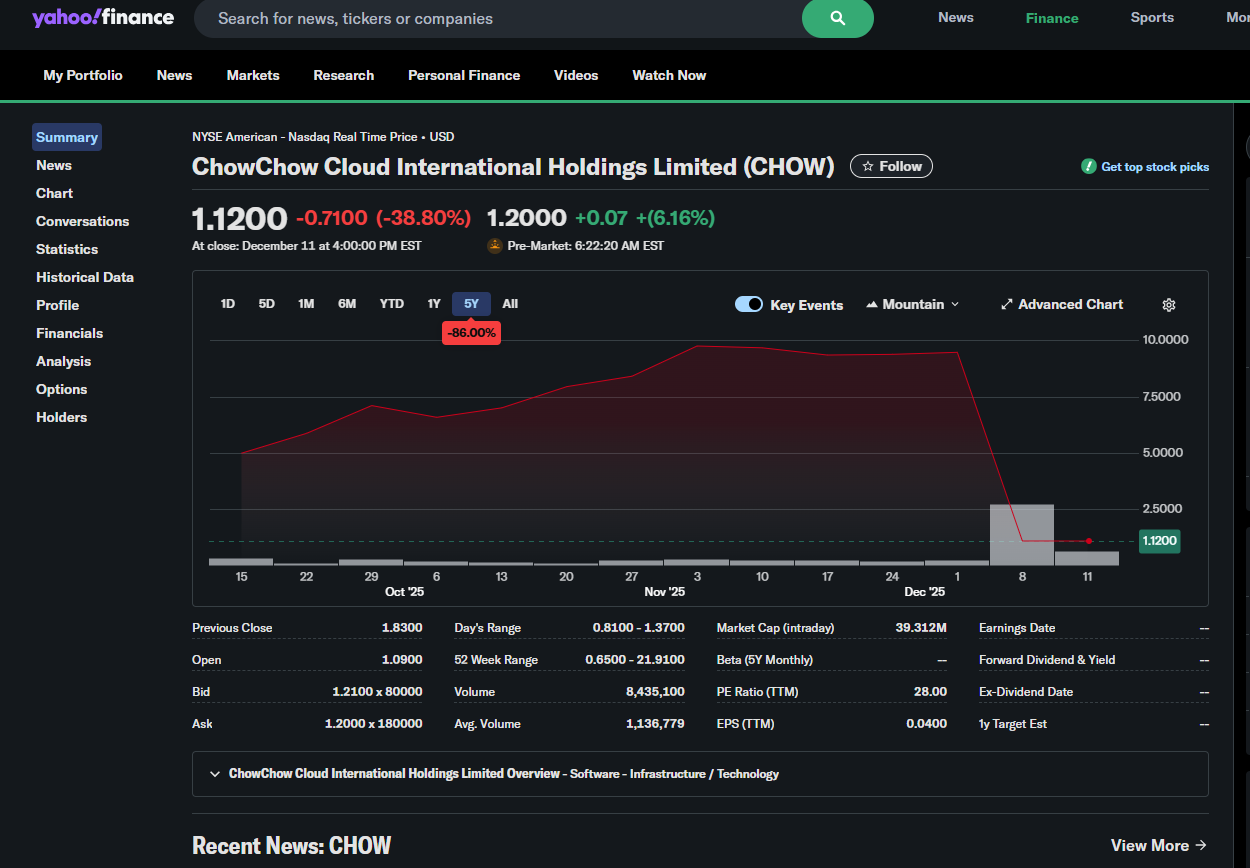
Task: Click the Earnings Date label
Action: pyautogui.click(x=1017, y=628)
